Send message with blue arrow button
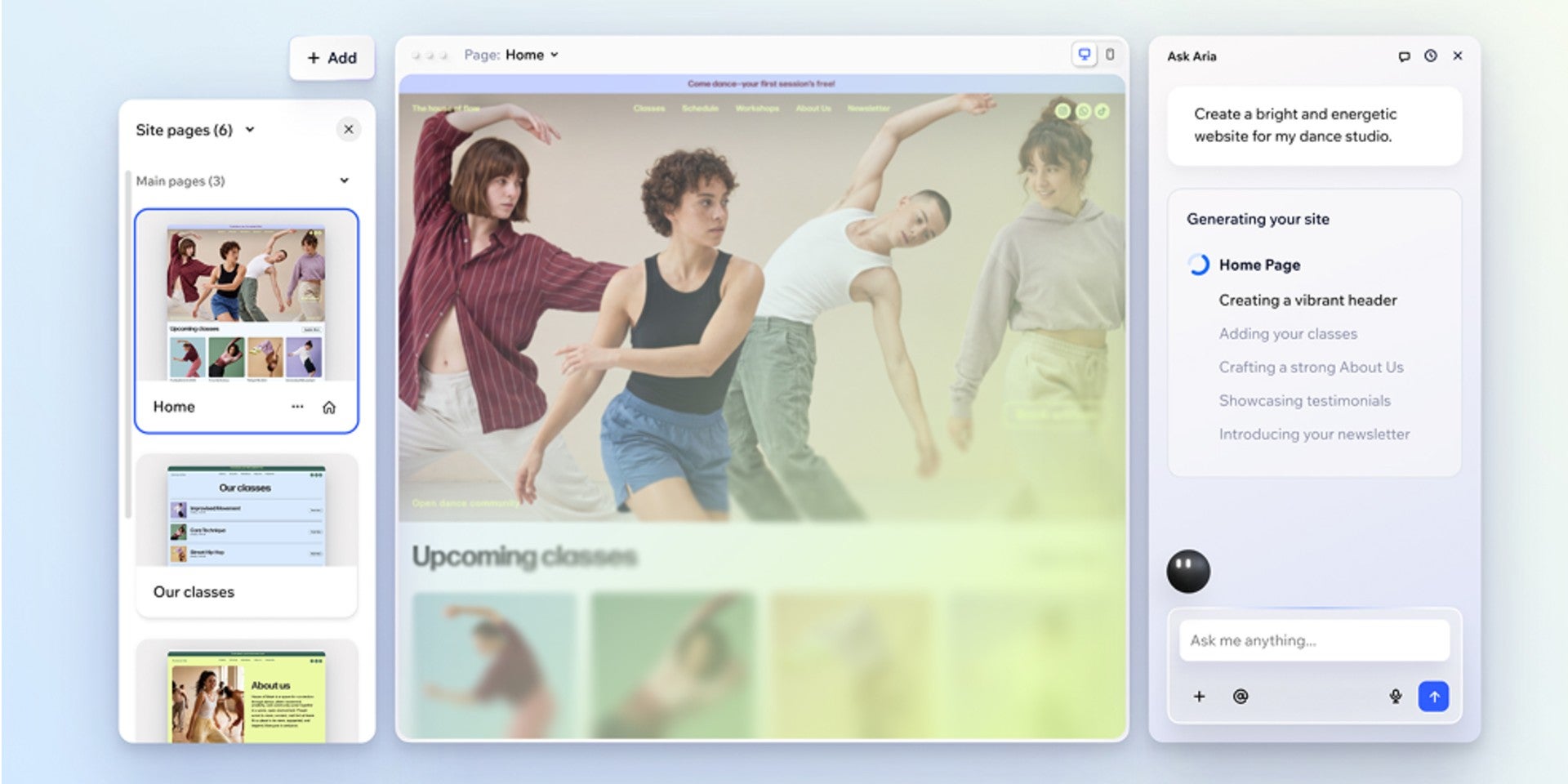This screenshot has width=1568, height=784. pos(1433,697)
